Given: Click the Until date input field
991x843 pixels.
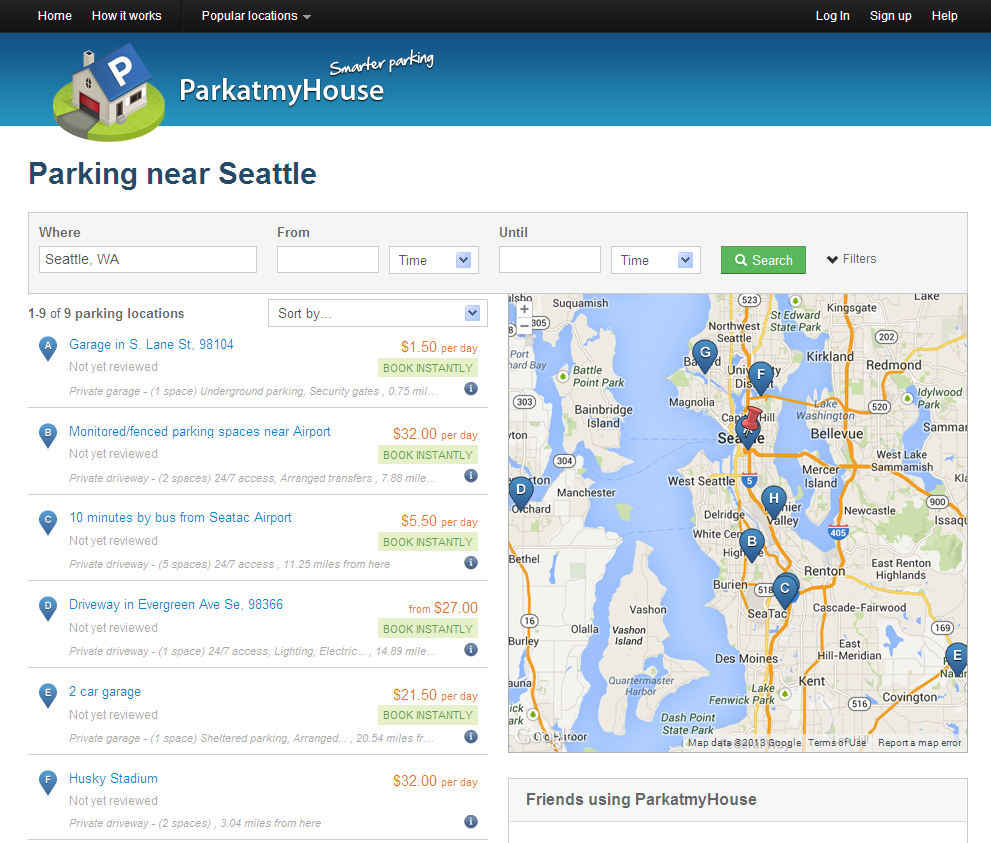Looking at the screenshot, I should pyautogui.click(x=549, y=260).
